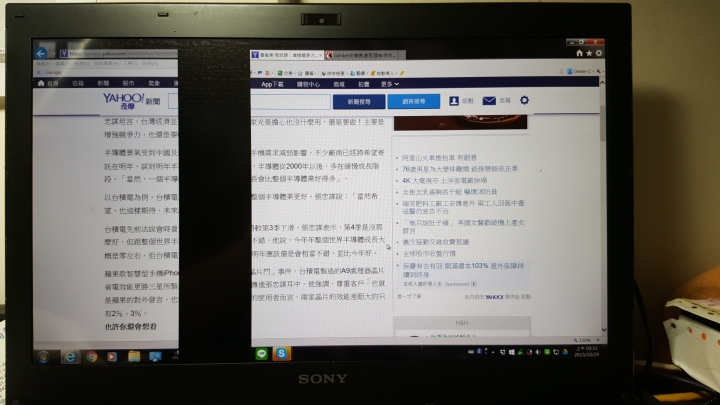720x405 pixels.
Task: Click the Yahoo site icon in address bar
Action: click(x=64, y=54)
